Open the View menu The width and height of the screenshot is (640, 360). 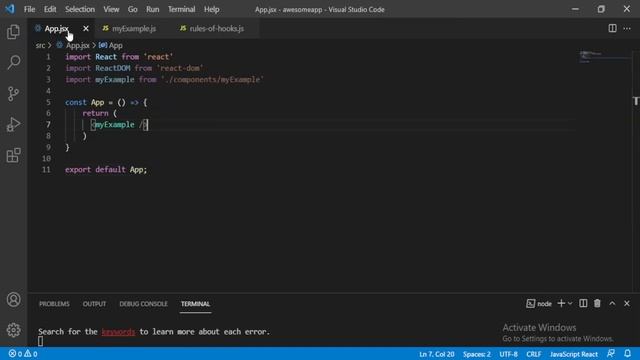click(x=111, y=9)
